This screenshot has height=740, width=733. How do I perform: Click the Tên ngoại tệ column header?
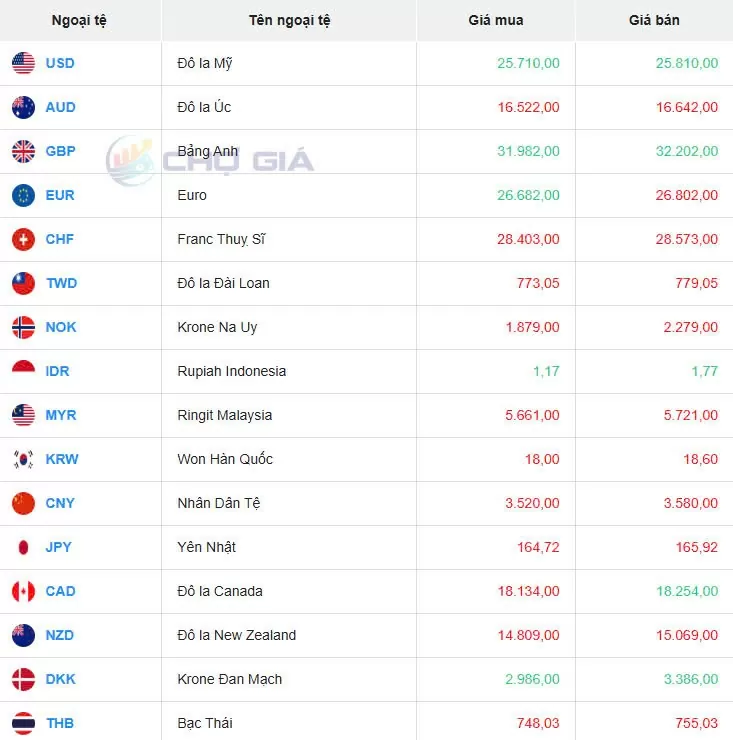coord(289,20)
